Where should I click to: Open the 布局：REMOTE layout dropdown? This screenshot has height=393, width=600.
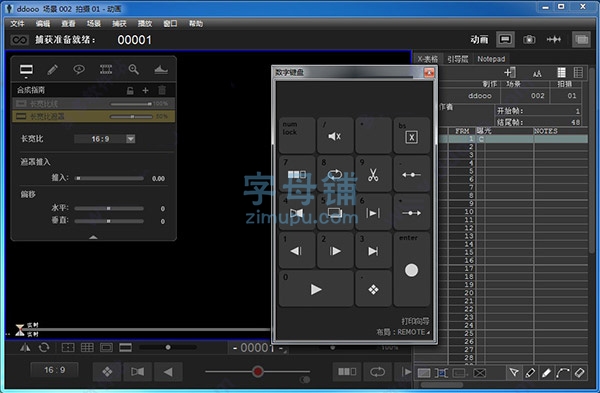click(x=403, y=332)
